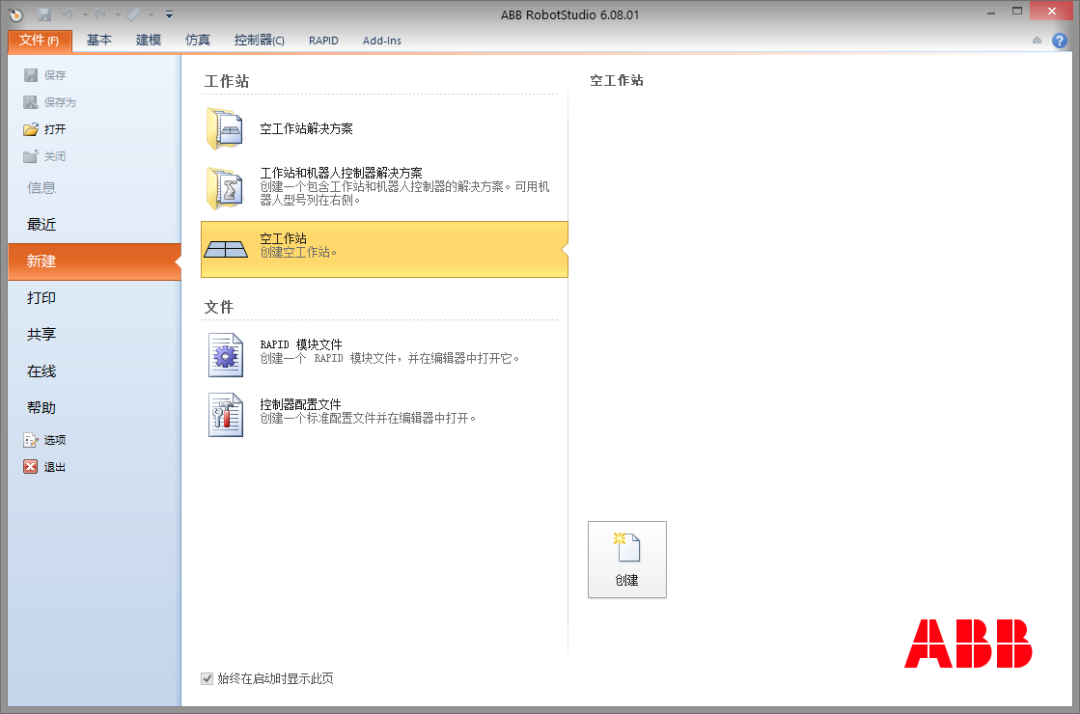Select 工作站和机器人控制器解决方案 title text

pos(341,173)
